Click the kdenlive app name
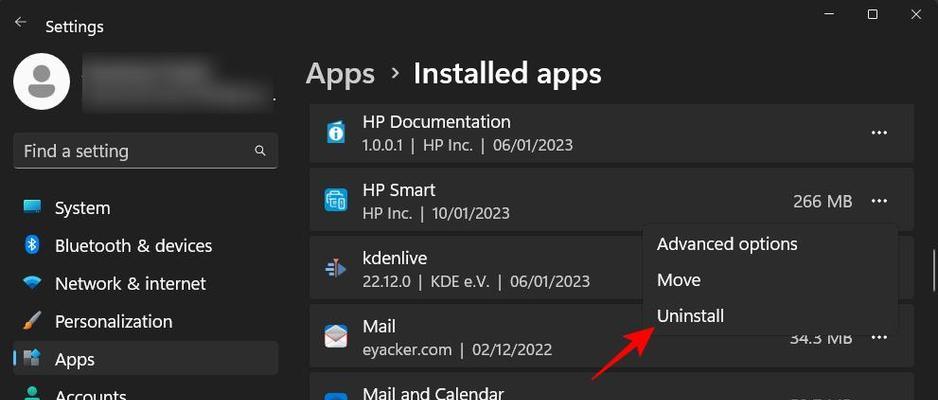The width and height of the screenshot is (938, 400). coord(394,258)
